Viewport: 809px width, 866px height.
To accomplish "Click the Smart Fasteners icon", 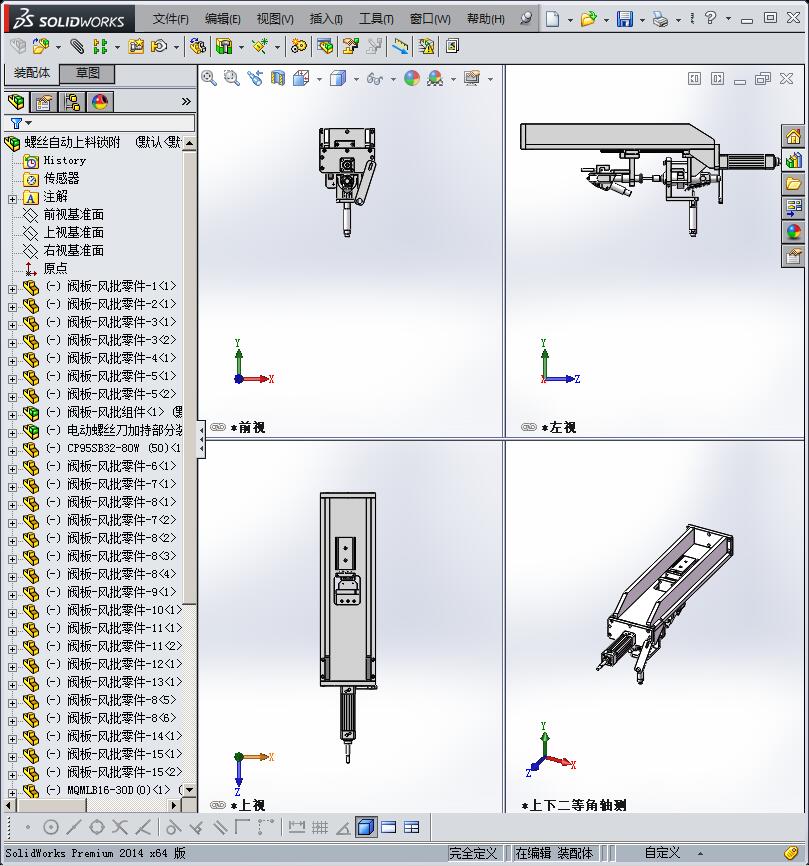I will pyautogui.click(x=136, y=46).
